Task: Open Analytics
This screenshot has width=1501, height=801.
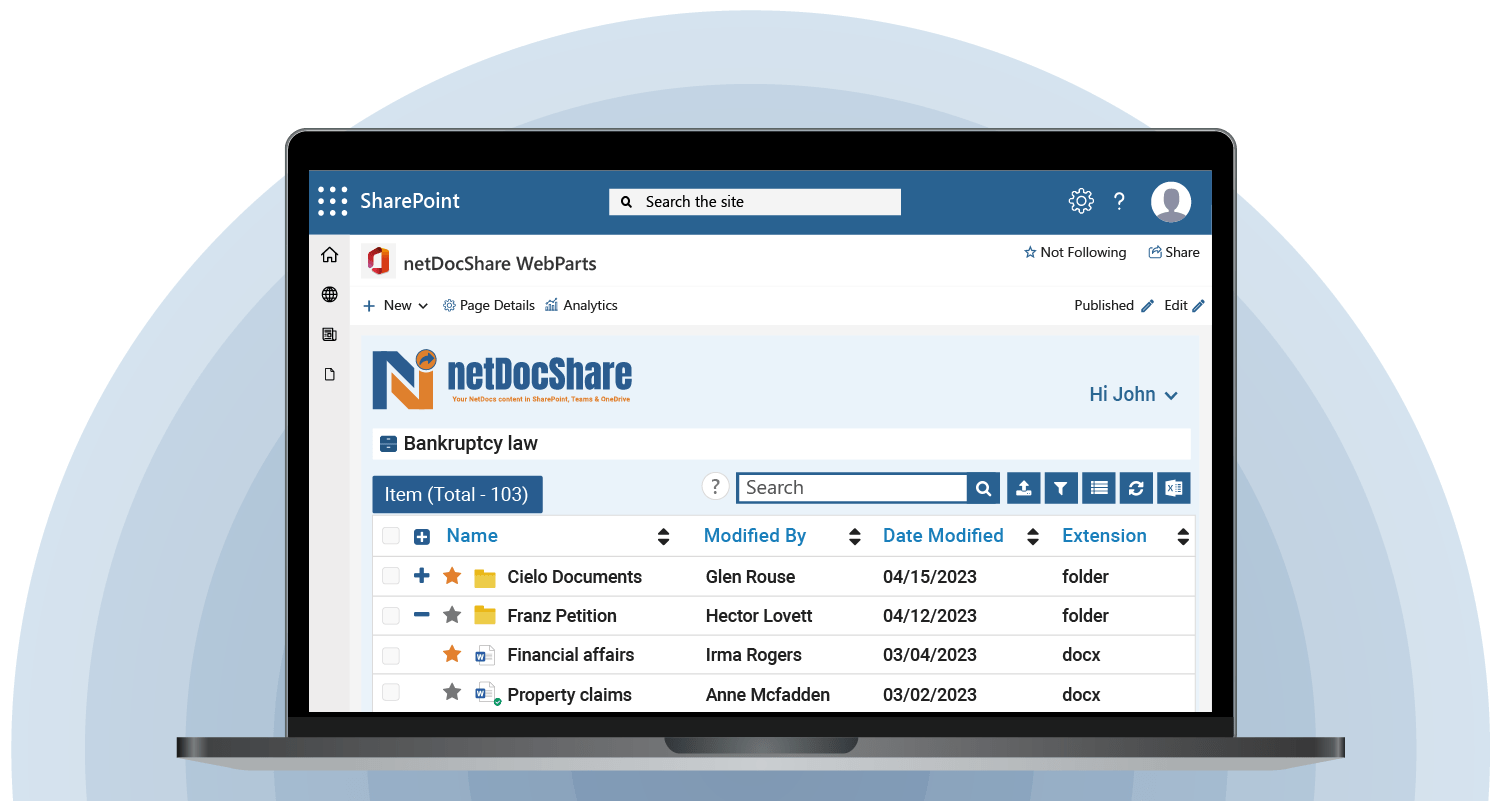Action: click(x=581, y=305)
